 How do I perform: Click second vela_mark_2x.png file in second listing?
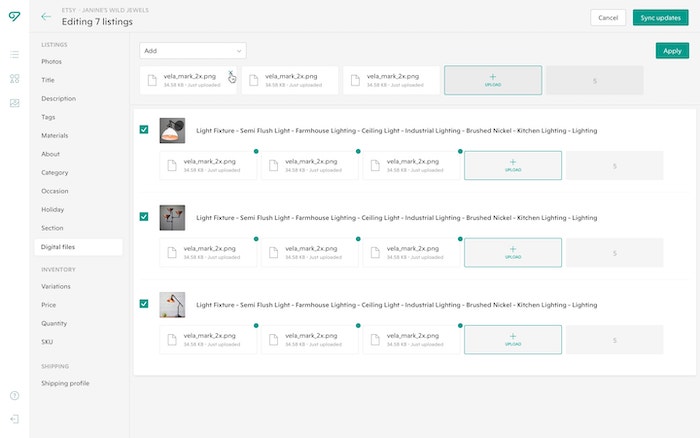pyautogui.click(x=309, y=253)
